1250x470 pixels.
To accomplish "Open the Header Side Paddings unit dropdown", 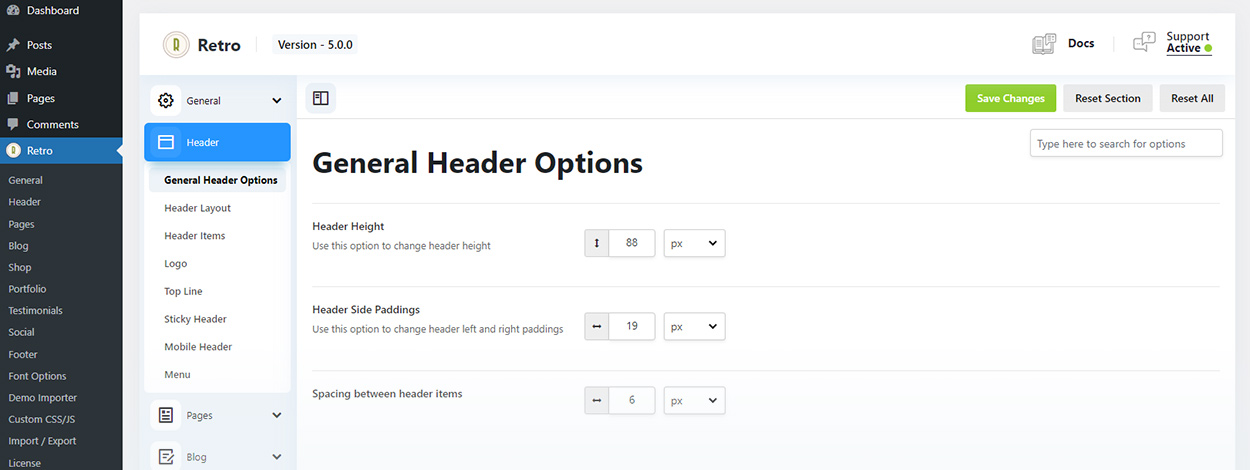I will point(694,327).
